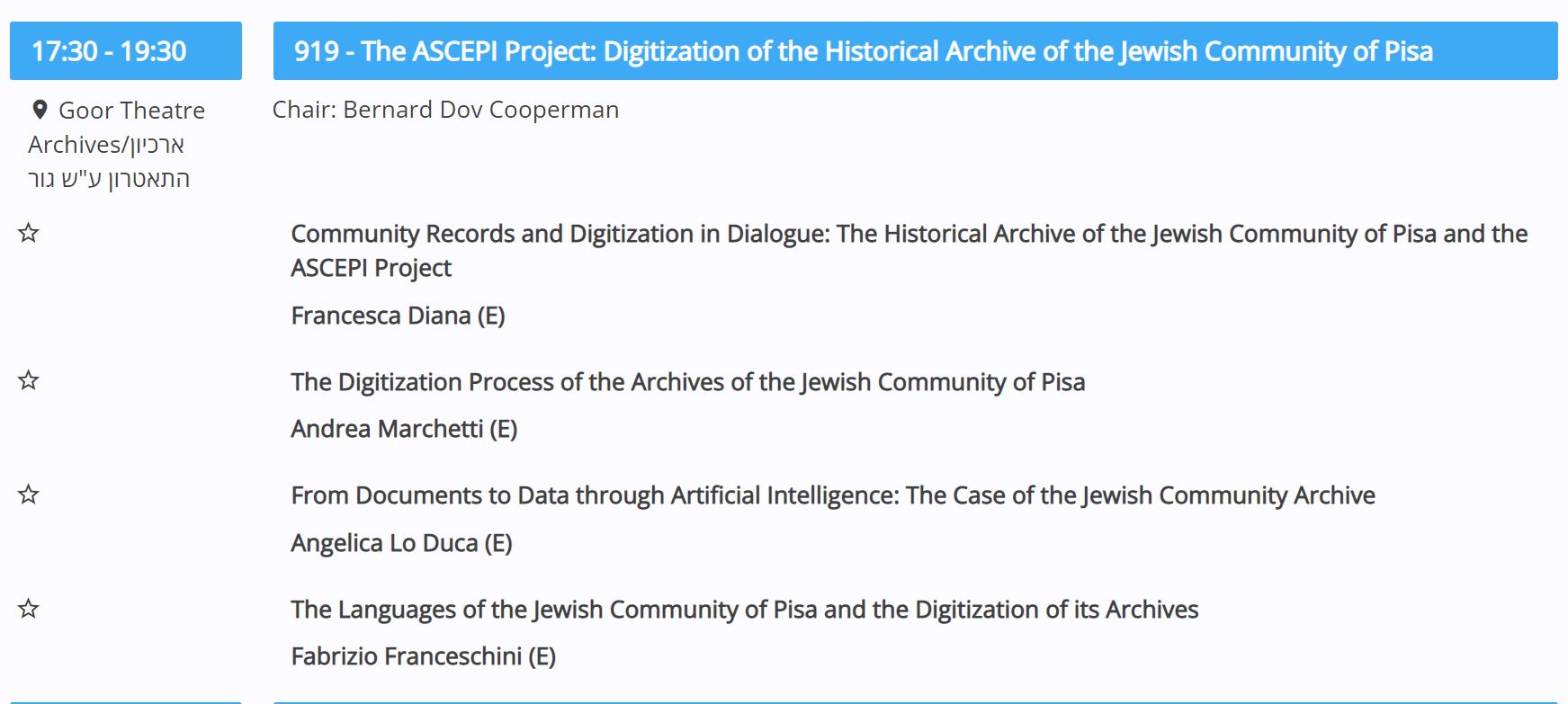Open The Digitization Process of the Archives talk
The height and width of the screenshot is (704, 1568).
pyautogui.click(x=687, y=382)
